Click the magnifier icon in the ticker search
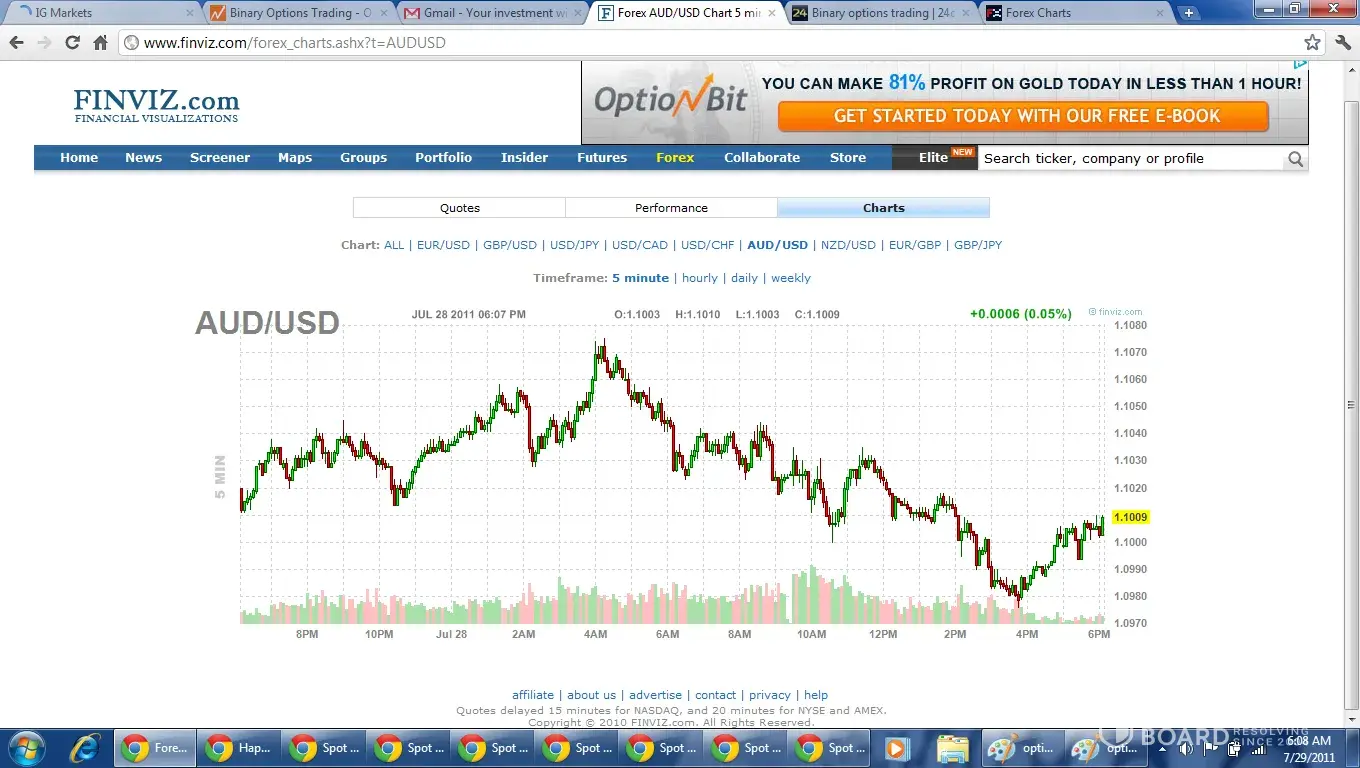Screen dimensions: 1360x768 pyautogui.click(x=1296, y=158)
